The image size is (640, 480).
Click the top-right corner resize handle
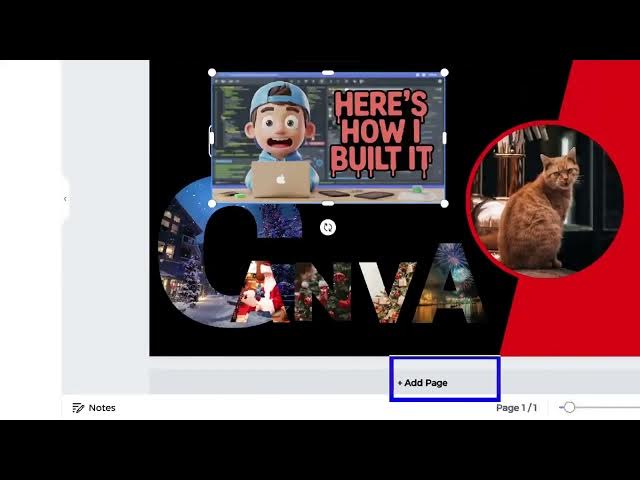(x=445, y=73)
